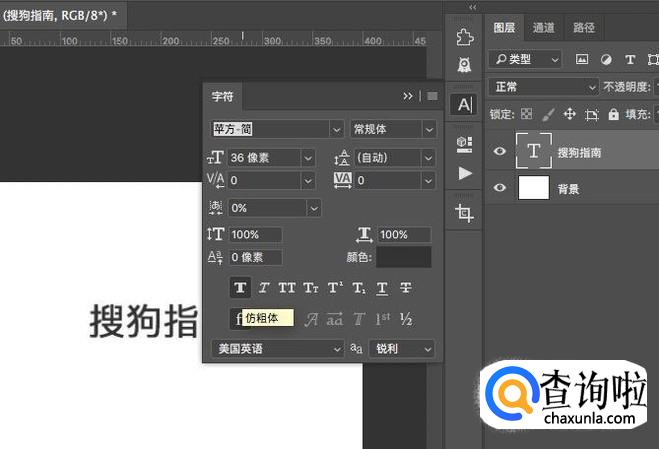Open tracking dropdown arrow
659x449 pixels.
pyautogui.click(x=428, y=181)
